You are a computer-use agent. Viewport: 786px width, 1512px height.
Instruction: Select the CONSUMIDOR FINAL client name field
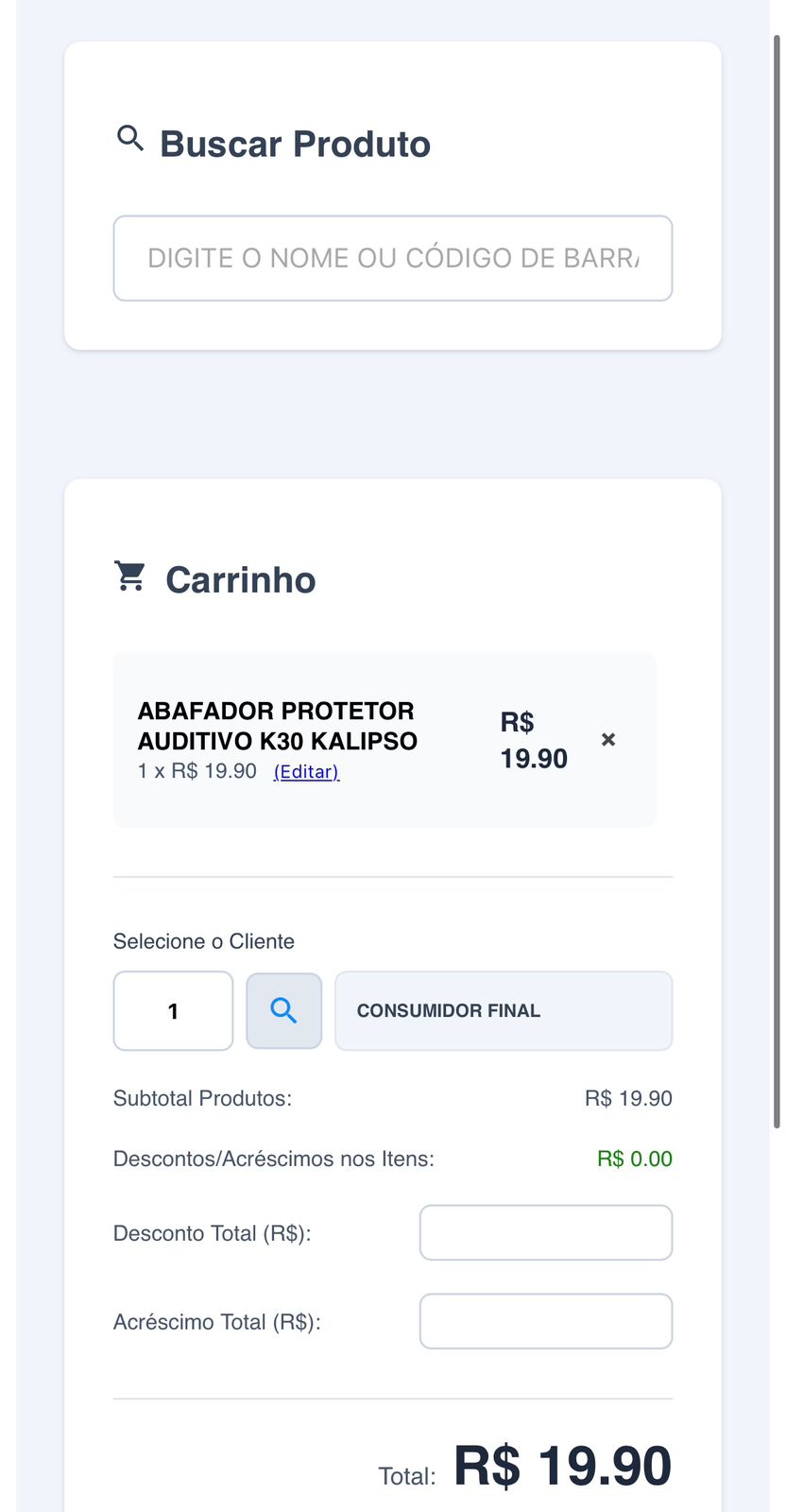click(503, 1011)
